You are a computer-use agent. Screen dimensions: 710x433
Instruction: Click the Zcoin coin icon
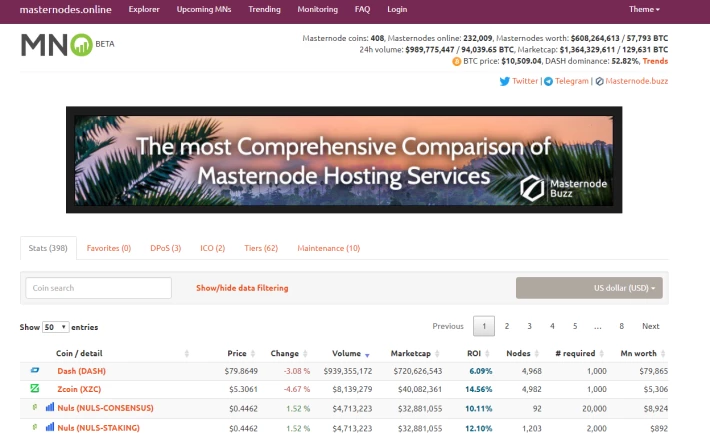(x=35, y=388)
